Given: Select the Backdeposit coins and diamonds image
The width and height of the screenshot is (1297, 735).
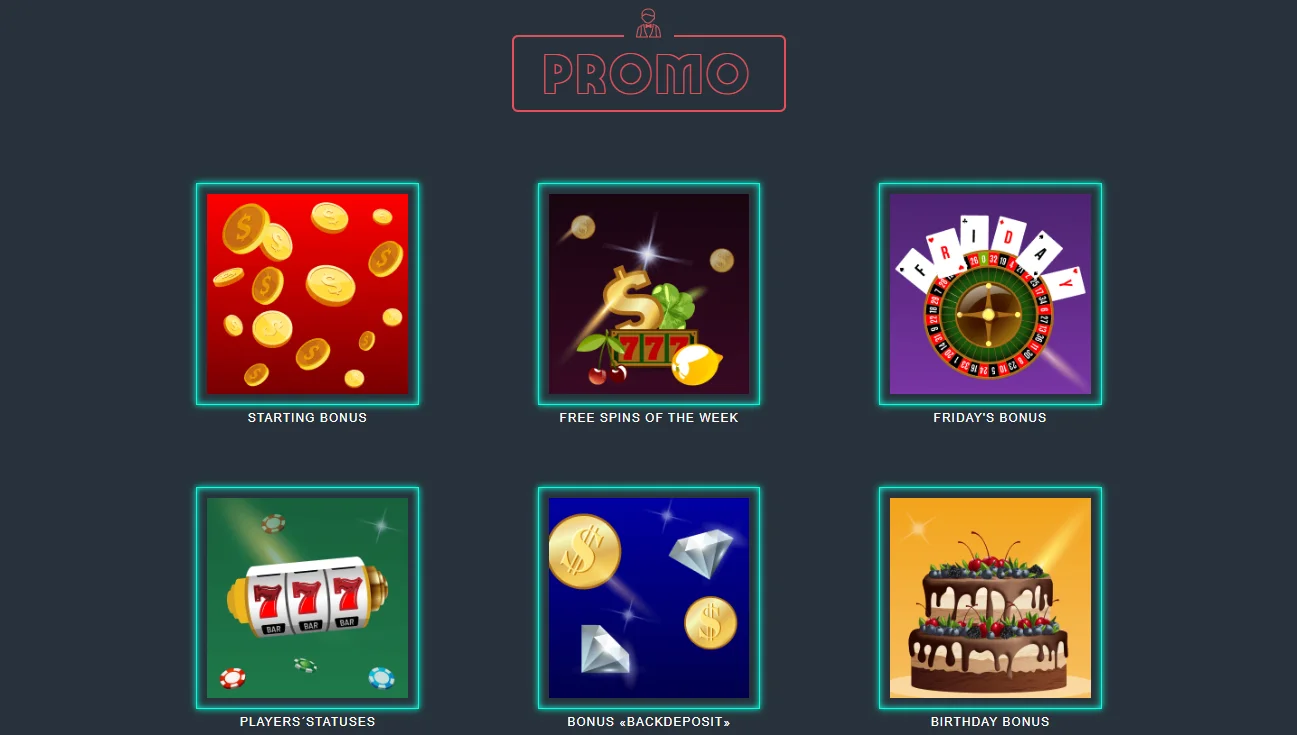Looking at the screenshot, I should 649,598.
